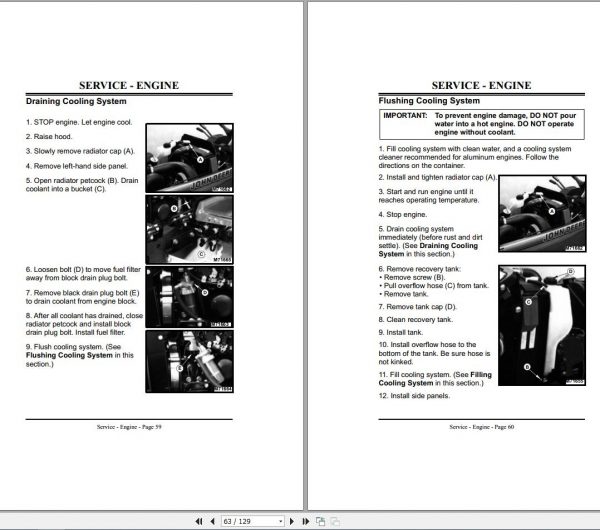600x530 pixels.
Task: Click step '8. Clean recovery tank.'
Action: click(416, 320)
